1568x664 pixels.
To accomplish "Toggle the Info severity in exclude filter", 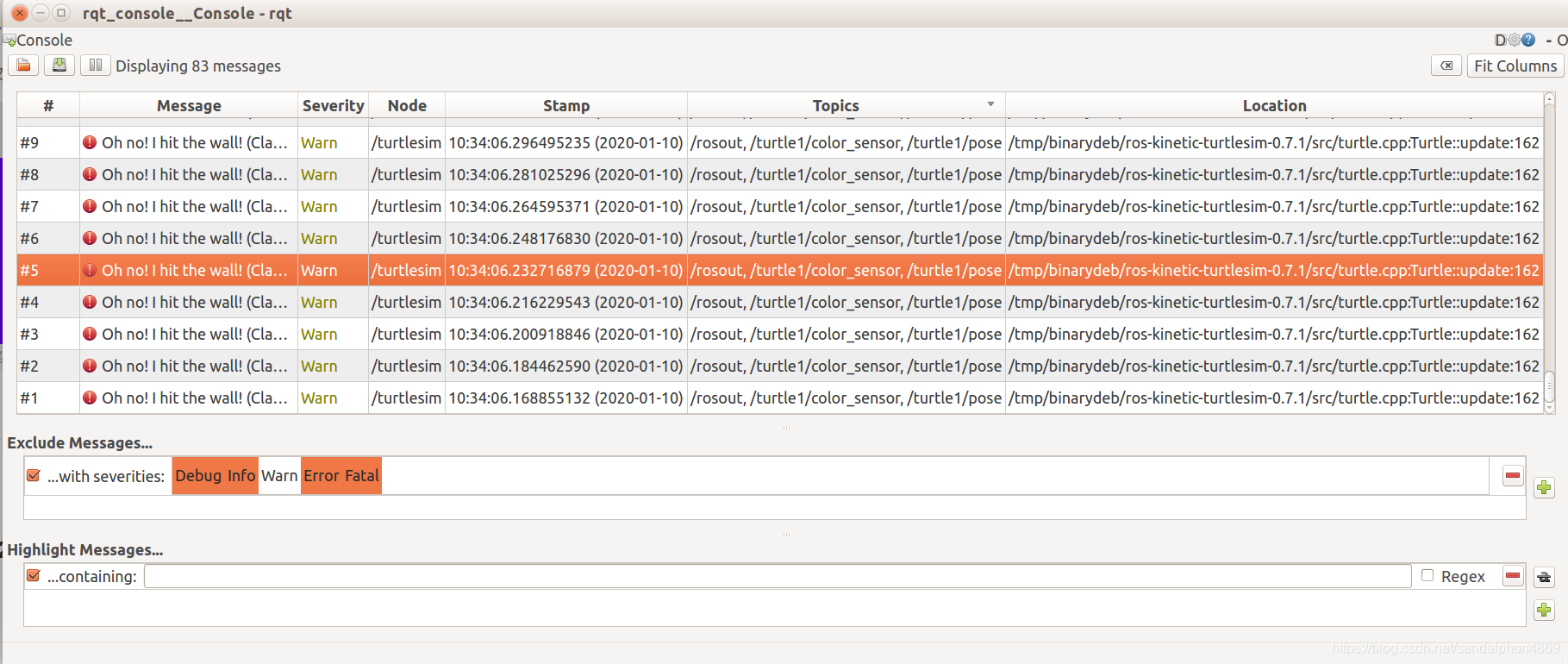I will point(241,475).
